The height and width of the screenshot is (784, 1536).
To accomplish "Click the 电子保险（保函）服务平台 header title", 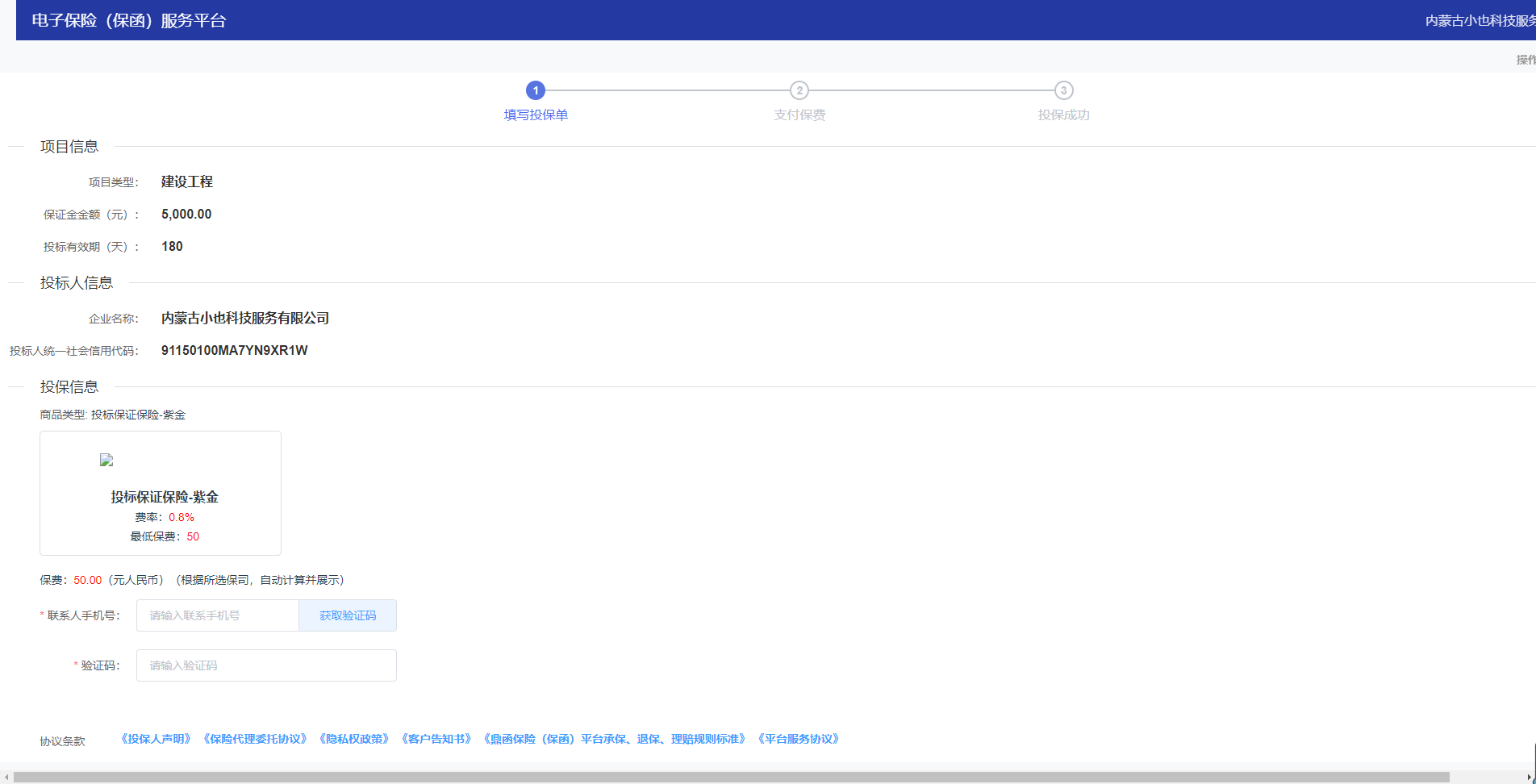I will tap(129, 20).
